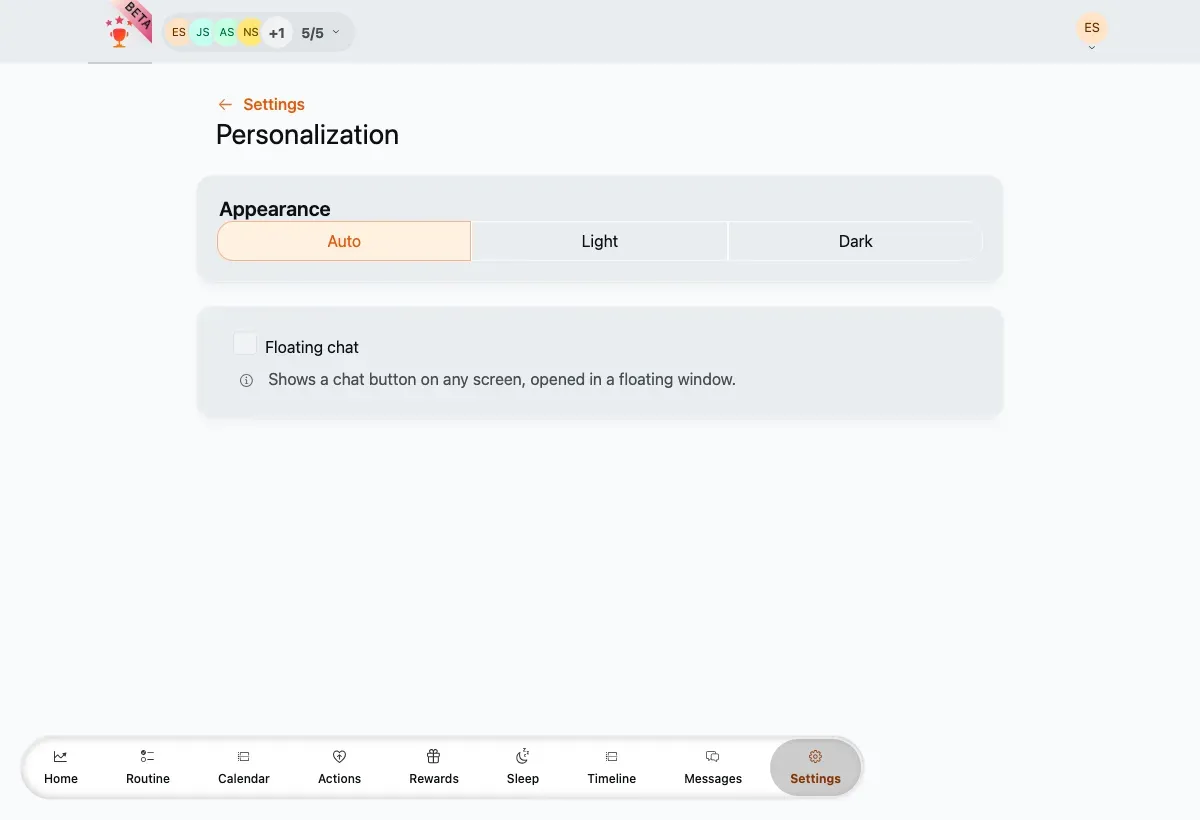Open the ES profile menu at top right
The height and width of the screenshot is (820, 1200).
1092,29
